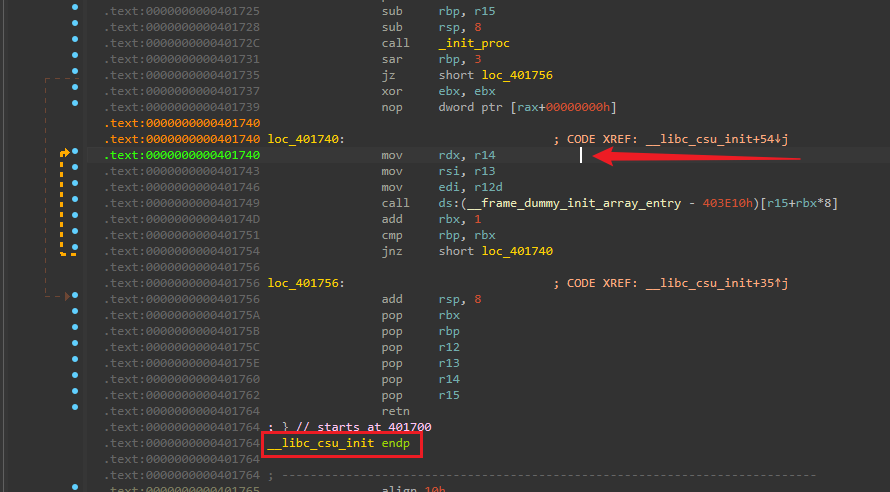Click the 'cmp' mnemonic
The height and width of the screenshot is (492, 890).
392,235
